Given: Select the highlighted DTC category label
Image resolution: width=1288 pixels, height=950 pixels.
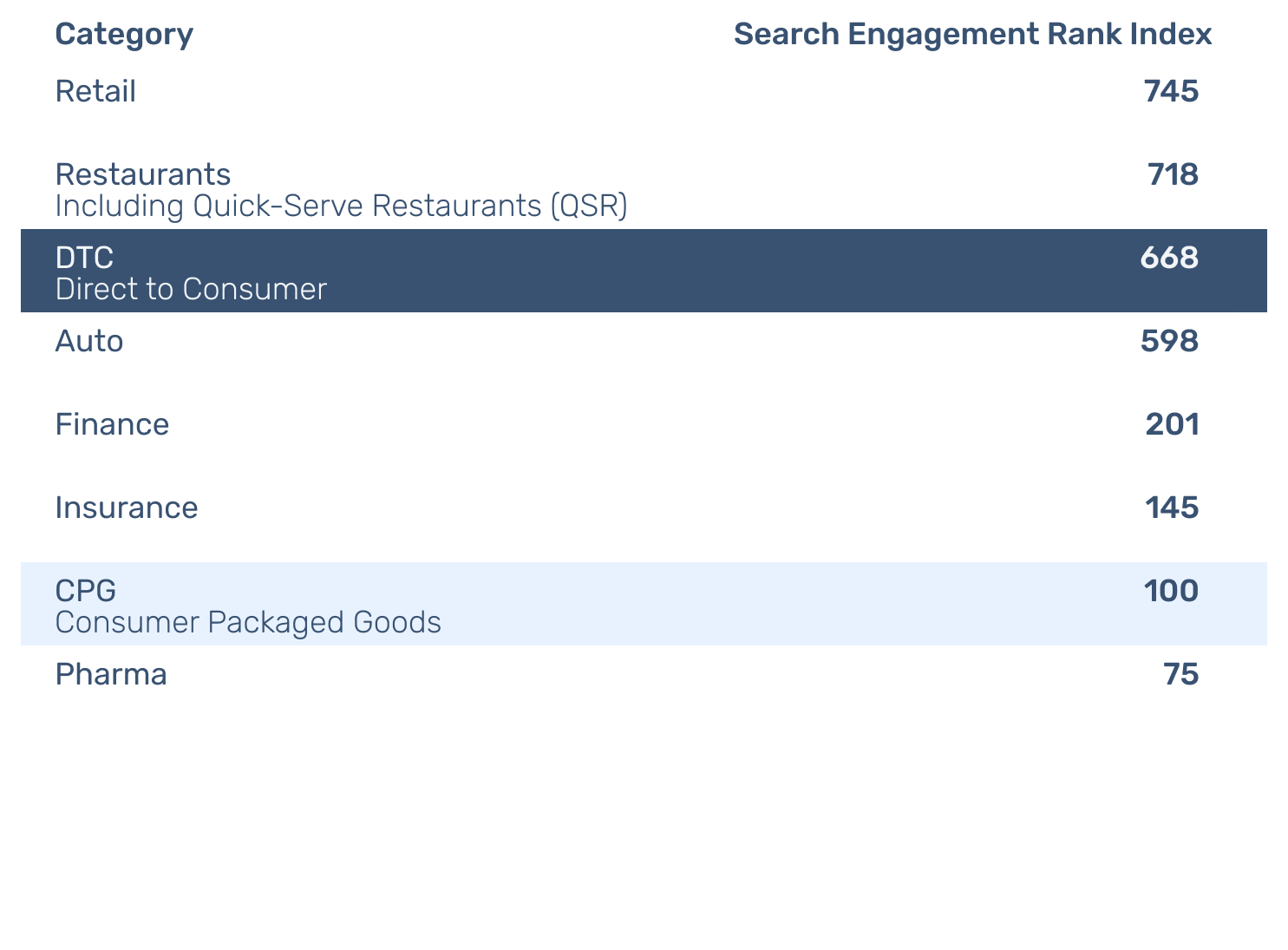Looking at the screenshot, I should [x=84, y=258].
